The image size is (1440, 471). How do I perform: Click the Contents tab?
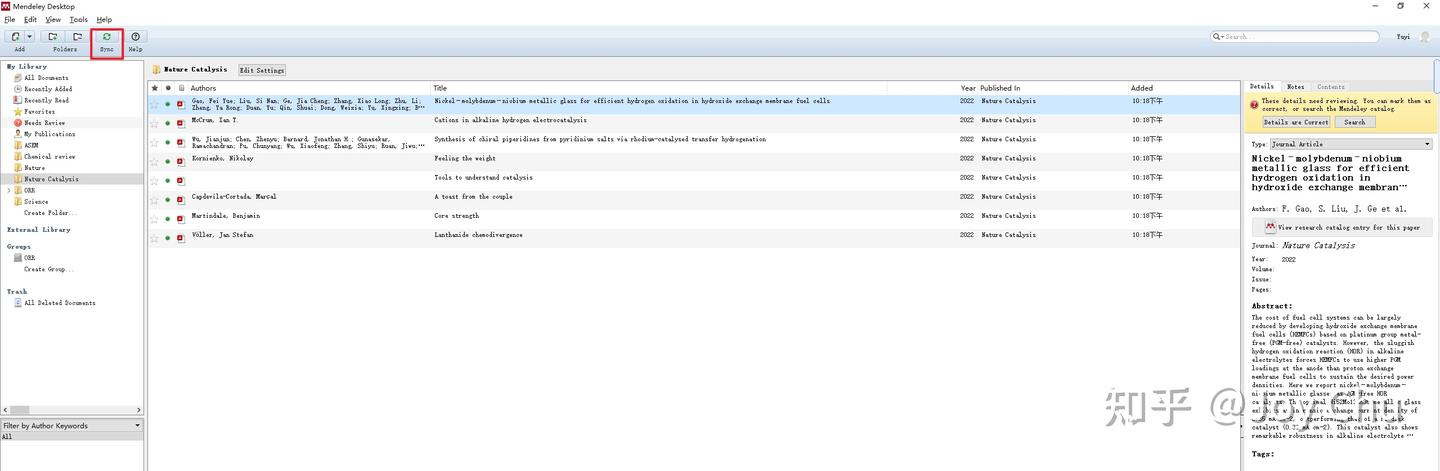[1330, 87]
